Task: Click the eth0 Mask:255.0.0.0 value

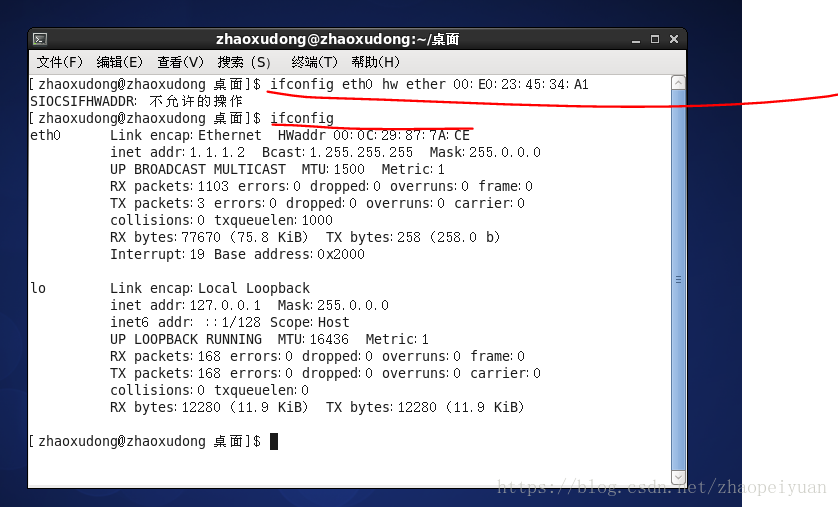Action: (485, 152)
